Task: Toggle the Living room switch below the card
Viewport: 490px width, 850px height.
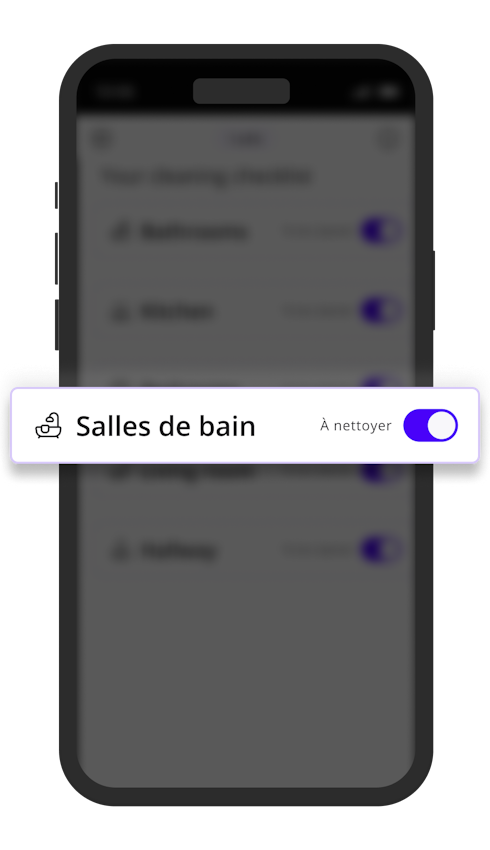Action: (x=381, y=473)
